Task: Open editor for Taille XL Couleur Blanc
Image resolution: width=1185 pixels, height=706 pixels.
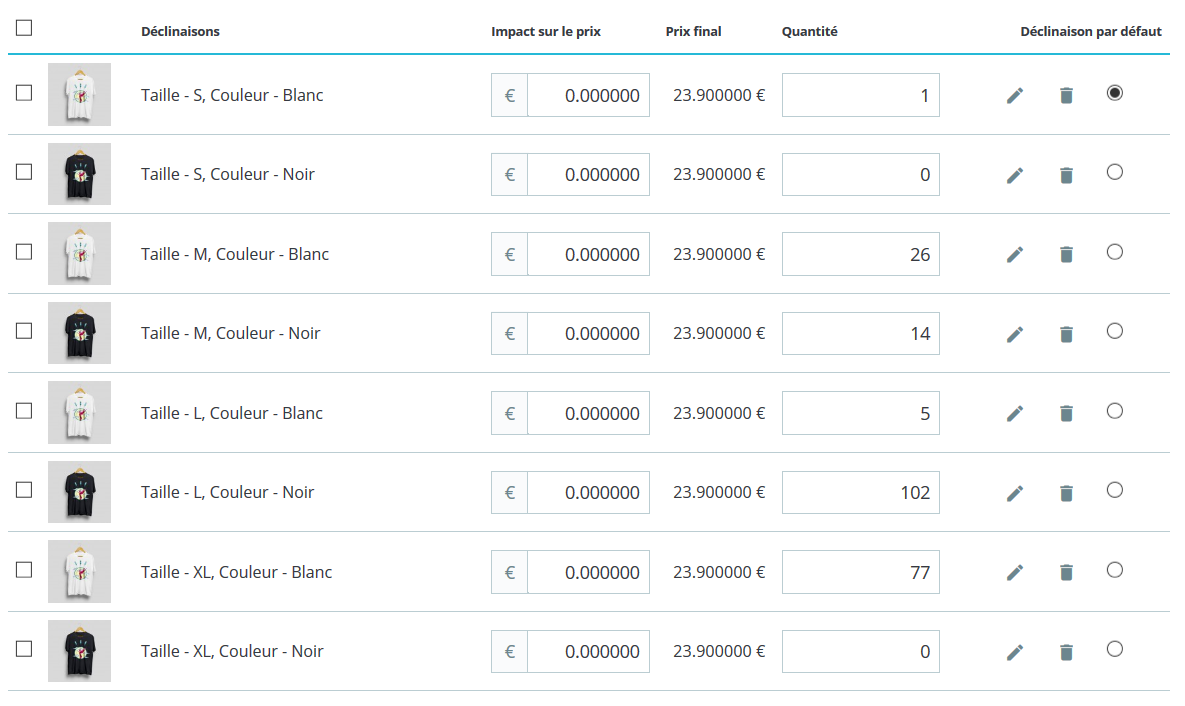Action: pos(1015,573)
